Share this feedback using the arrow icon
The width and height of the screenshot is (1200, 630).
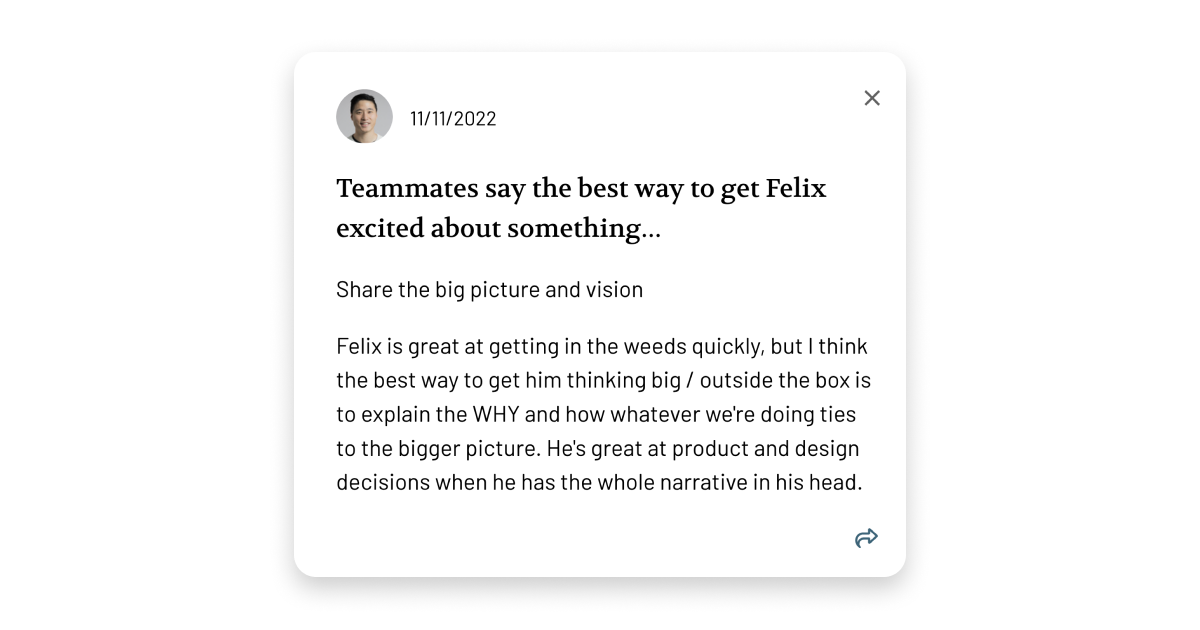point(866,538)
